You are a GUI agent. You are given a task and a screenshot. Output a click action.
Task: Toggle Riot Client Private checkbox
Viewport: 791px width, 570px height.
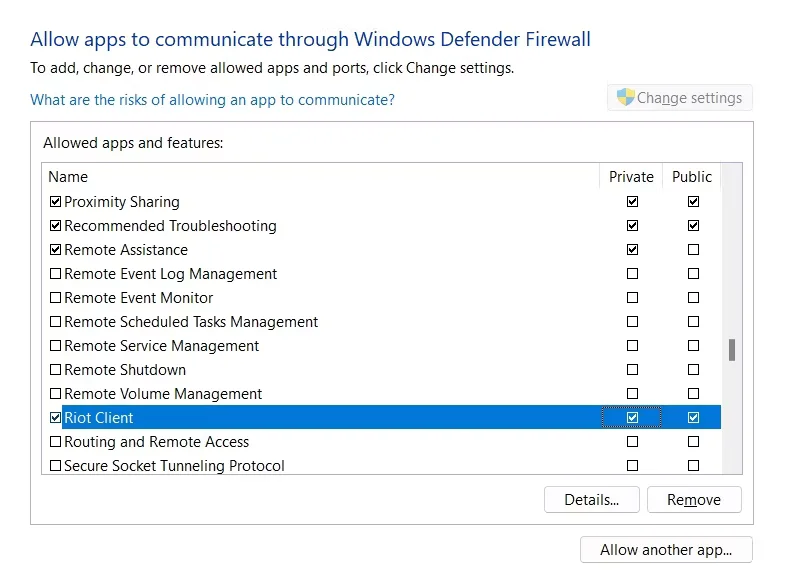pyautogui.click(x=632, y=418)
